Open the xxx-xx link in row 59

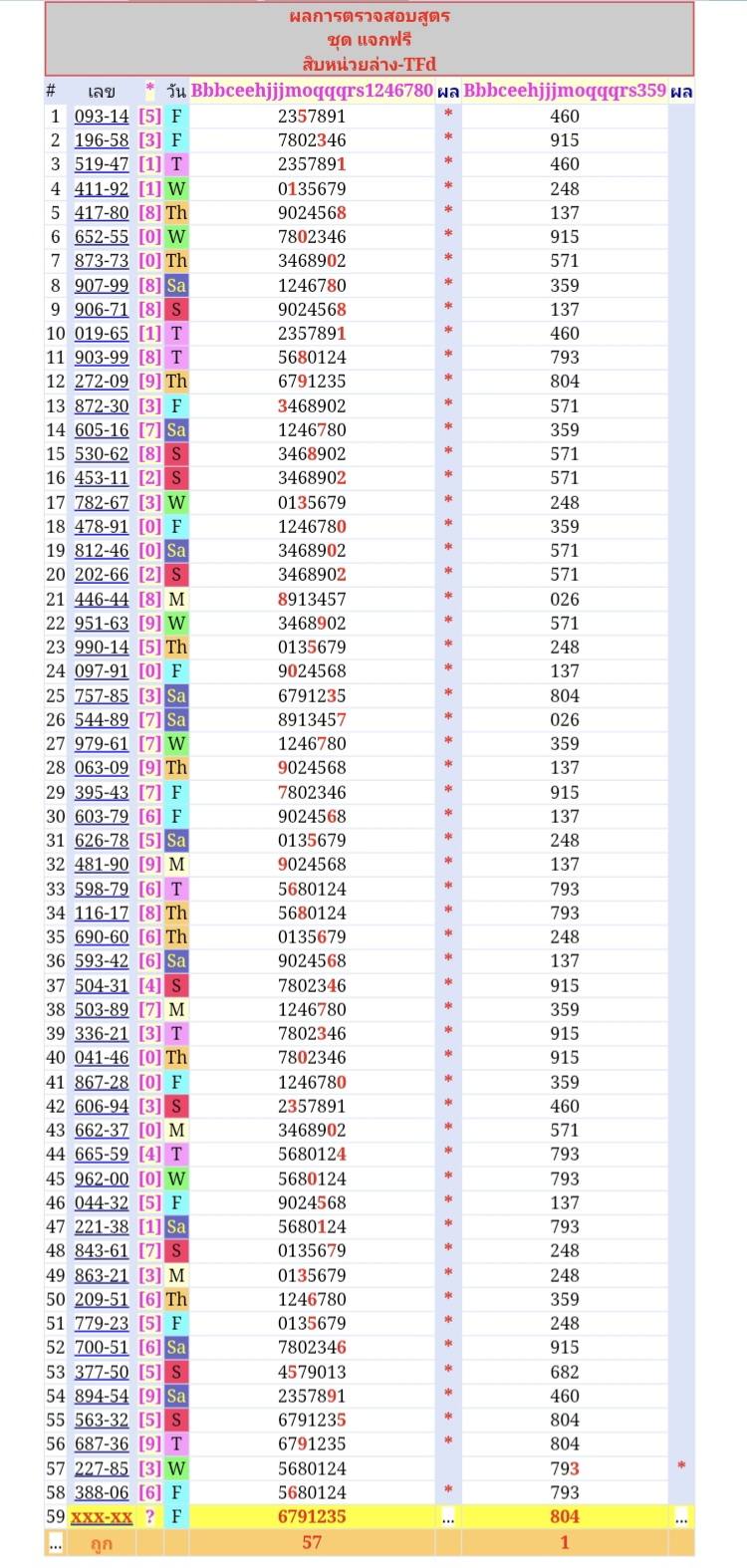(x=102, y=1517)
